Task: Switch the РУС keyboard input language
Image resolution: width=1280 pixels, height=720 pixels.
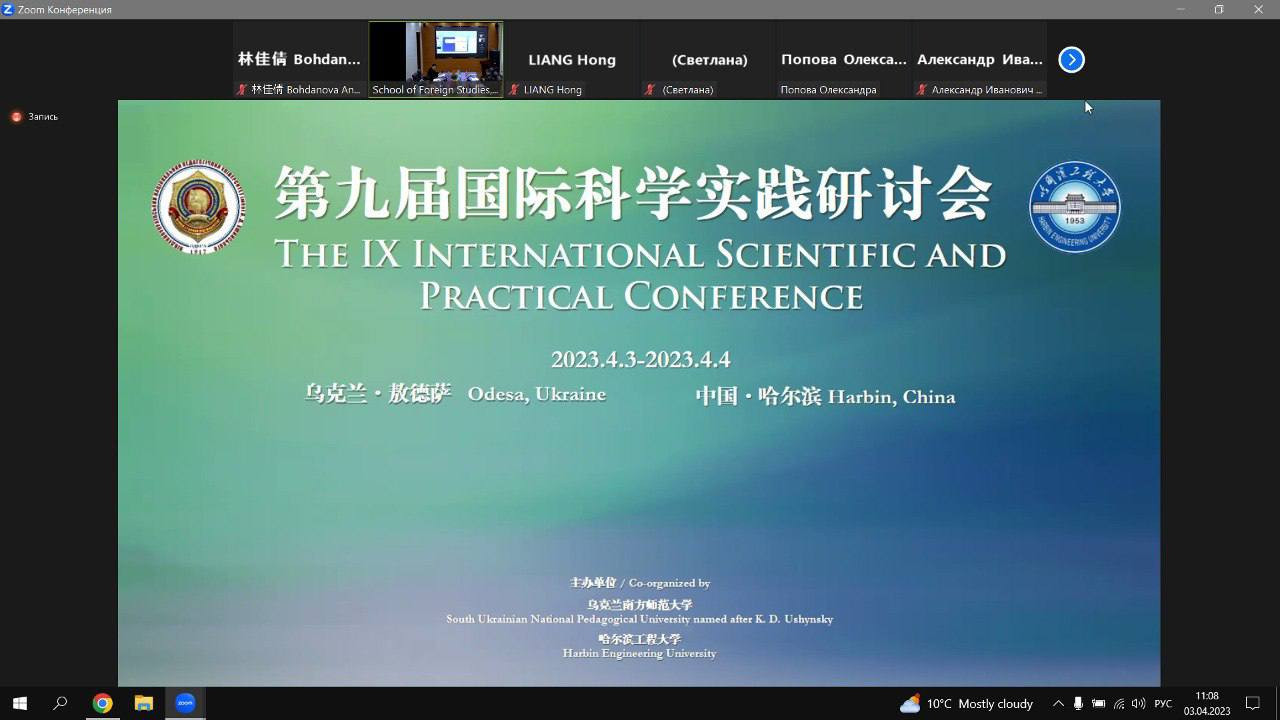Action: click(1163, 704)
